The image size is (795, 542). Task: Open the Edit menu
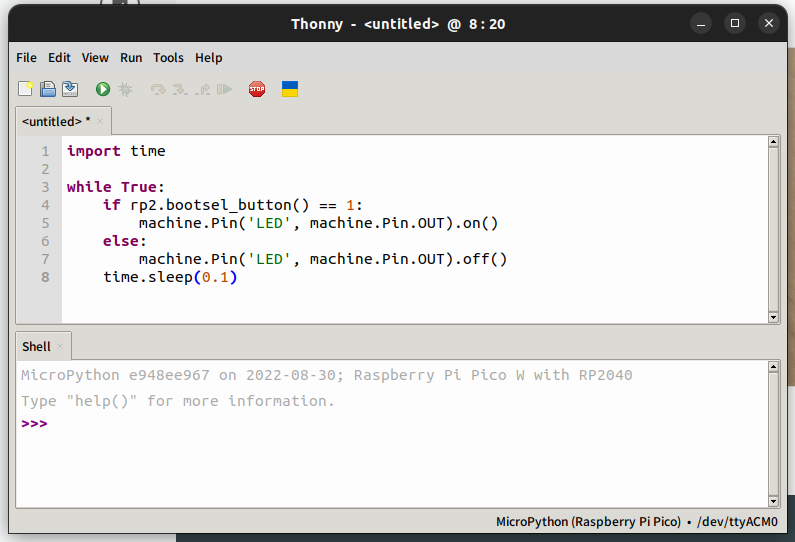click(x=59, y=58)
